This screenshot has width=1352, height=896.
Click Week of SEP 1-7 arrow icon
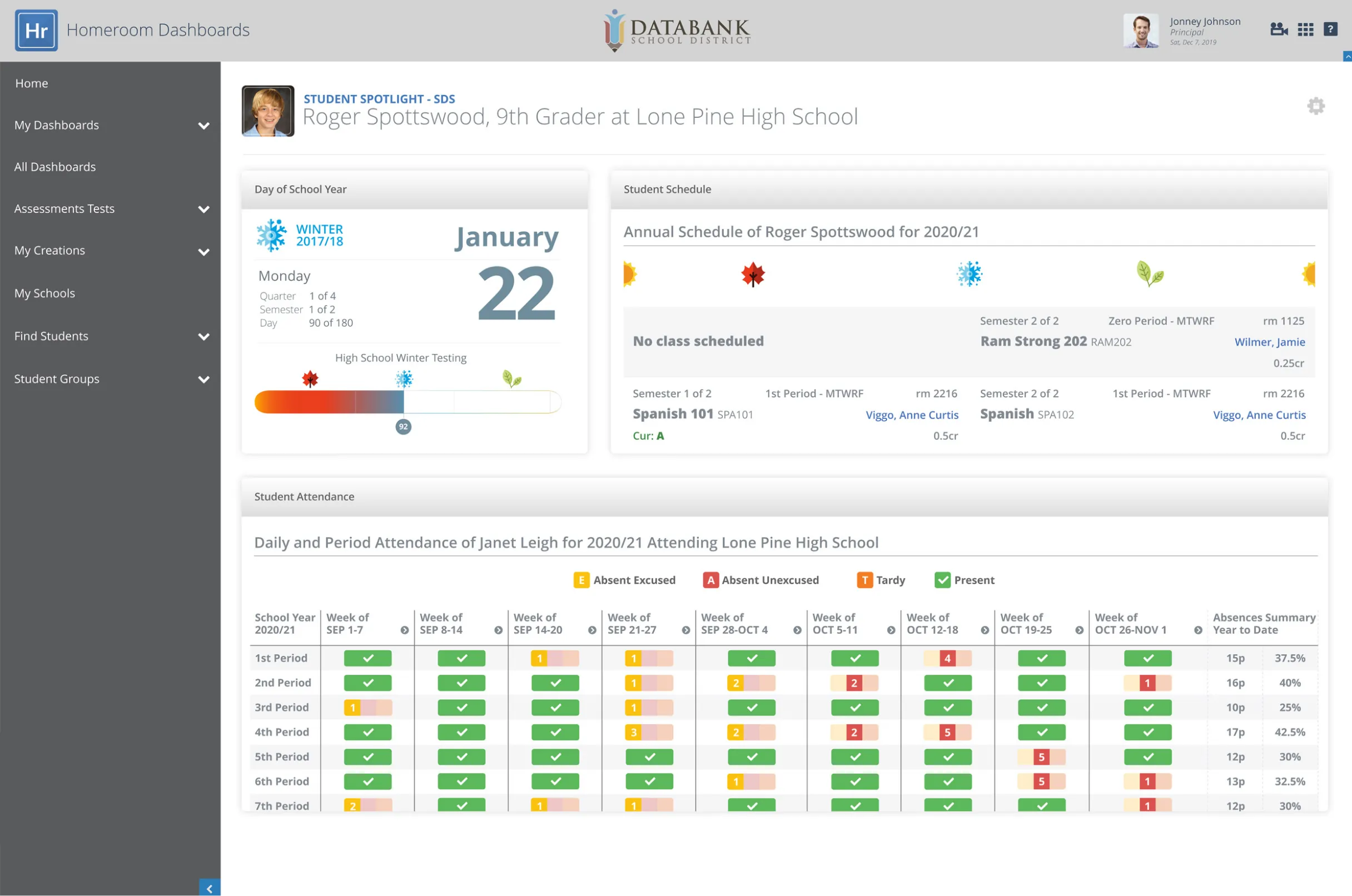[404, 630]
